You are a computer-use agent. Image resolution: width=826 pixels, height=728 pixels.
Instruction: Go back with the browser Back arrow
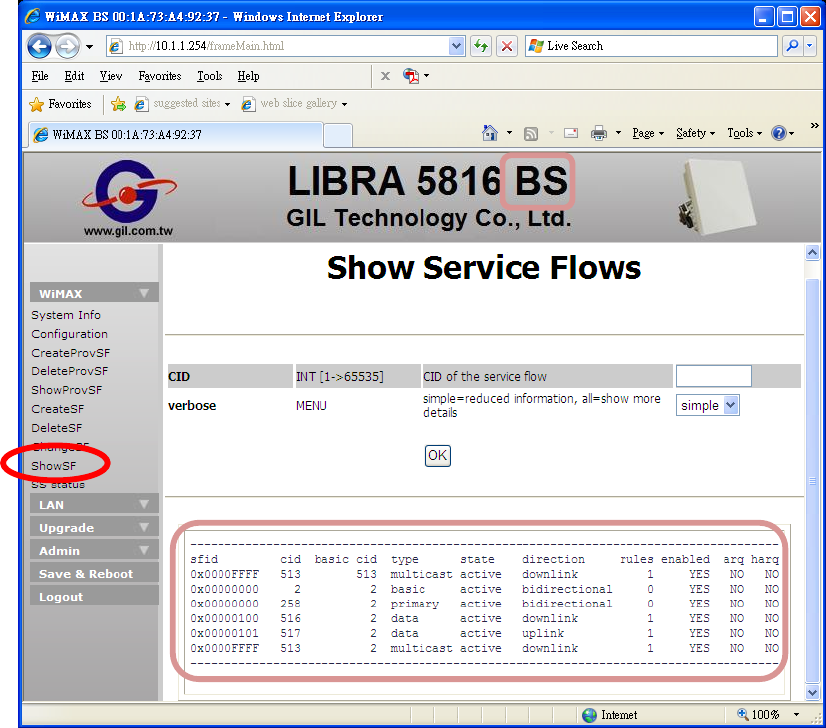[40, 46]
